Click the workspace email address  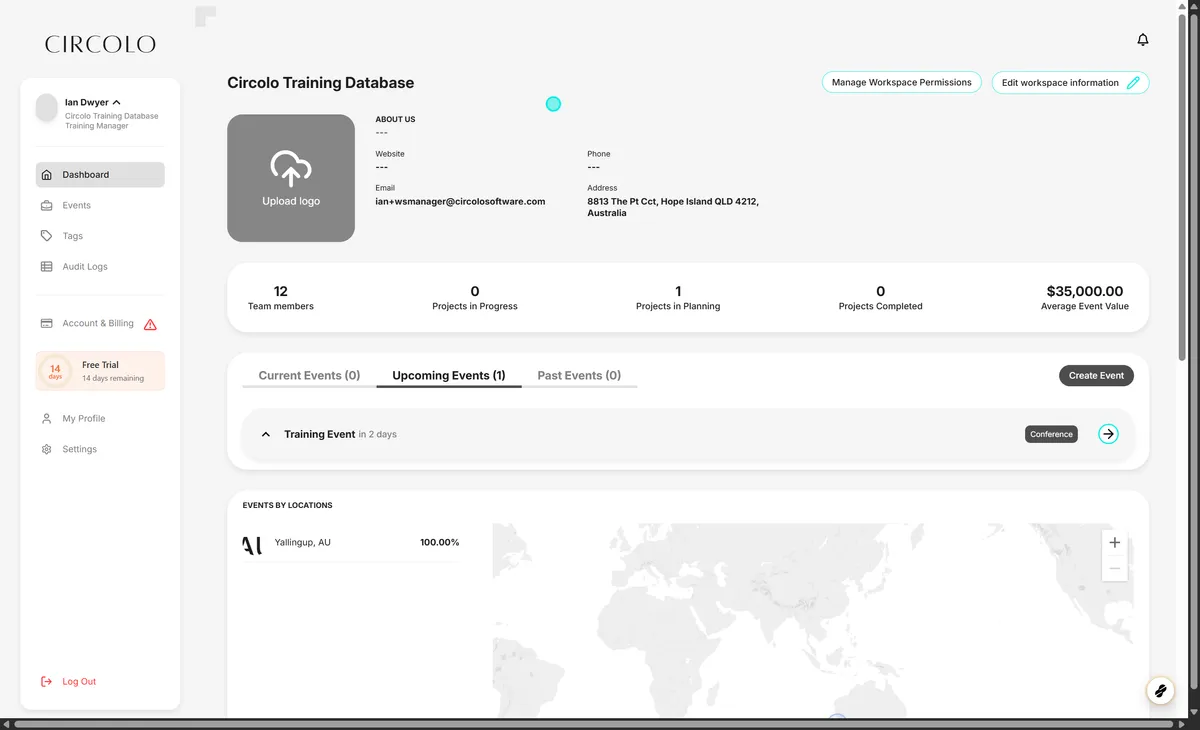[x=460, y=202]
